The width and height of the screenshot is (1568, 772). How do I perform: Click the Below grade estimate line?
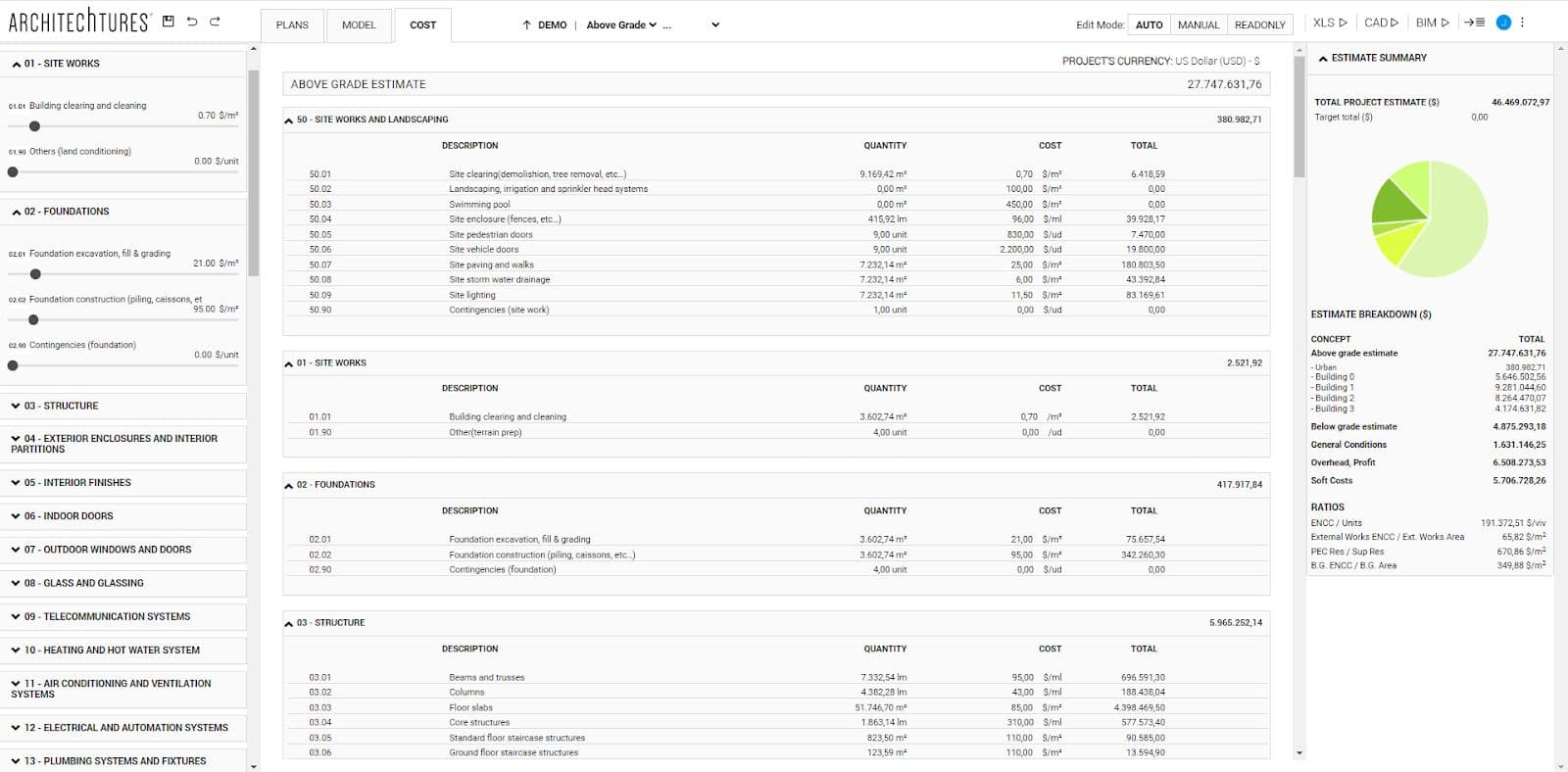(x=1428, y=427)
